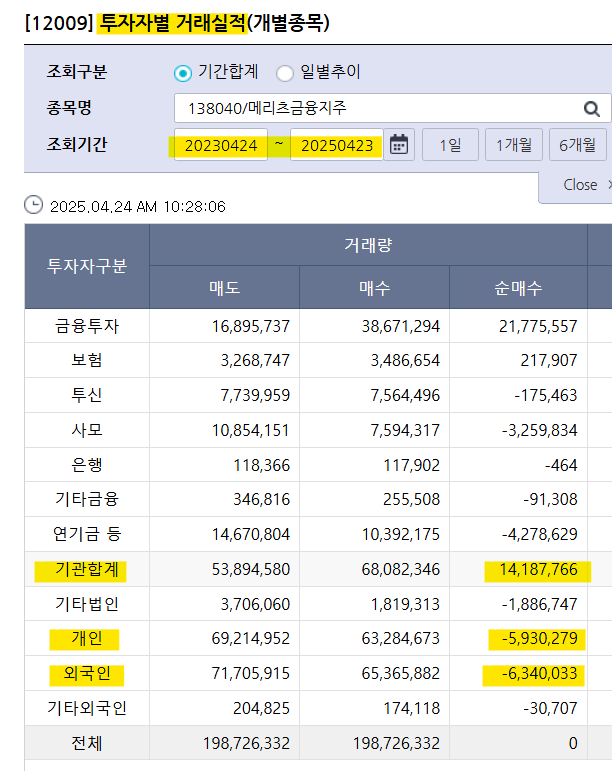Screen dimensions: 612x771
Task: Select the 연기금 등 row label
Action: 87,534
